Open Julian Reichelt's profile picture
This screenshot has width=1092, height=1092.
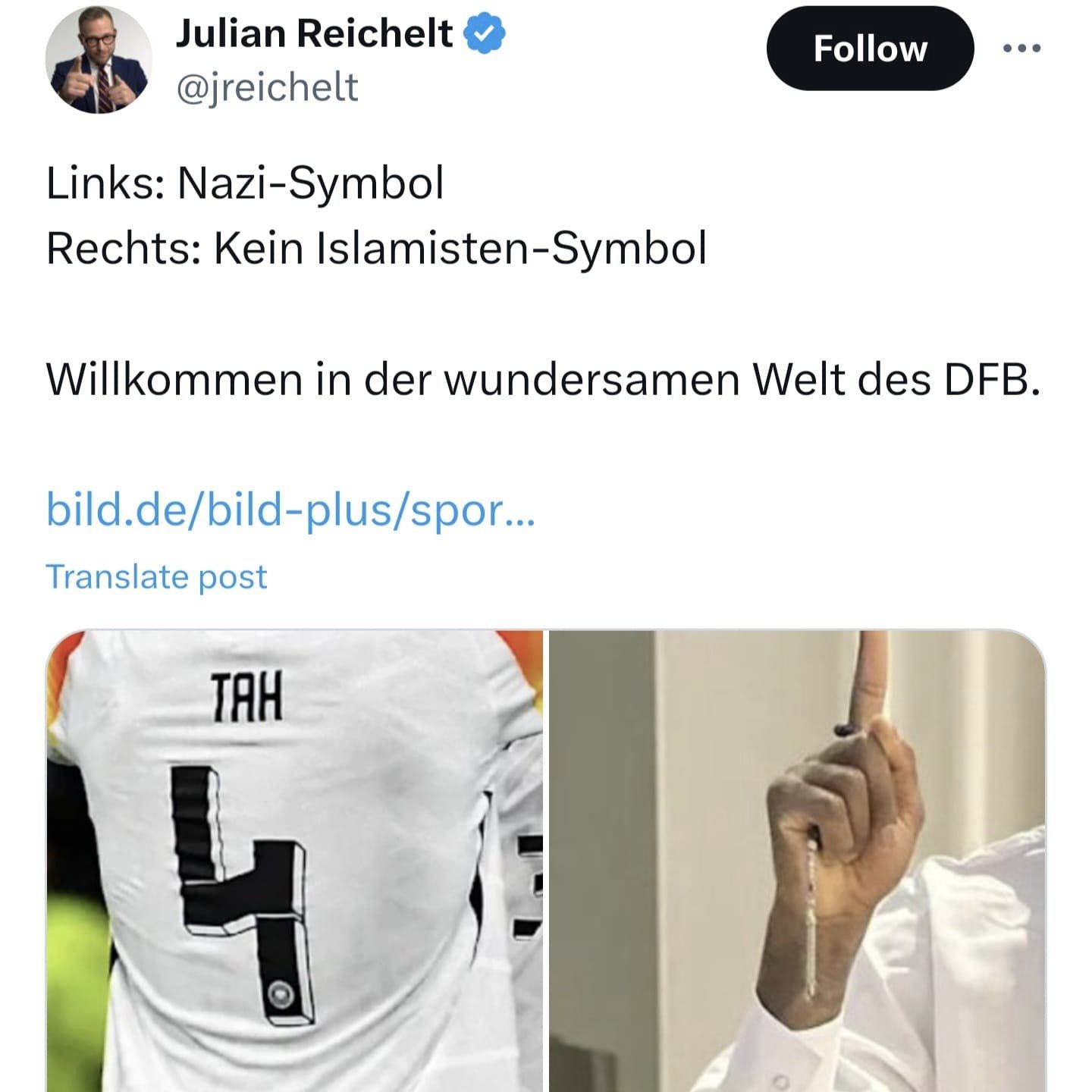point(99,61)
